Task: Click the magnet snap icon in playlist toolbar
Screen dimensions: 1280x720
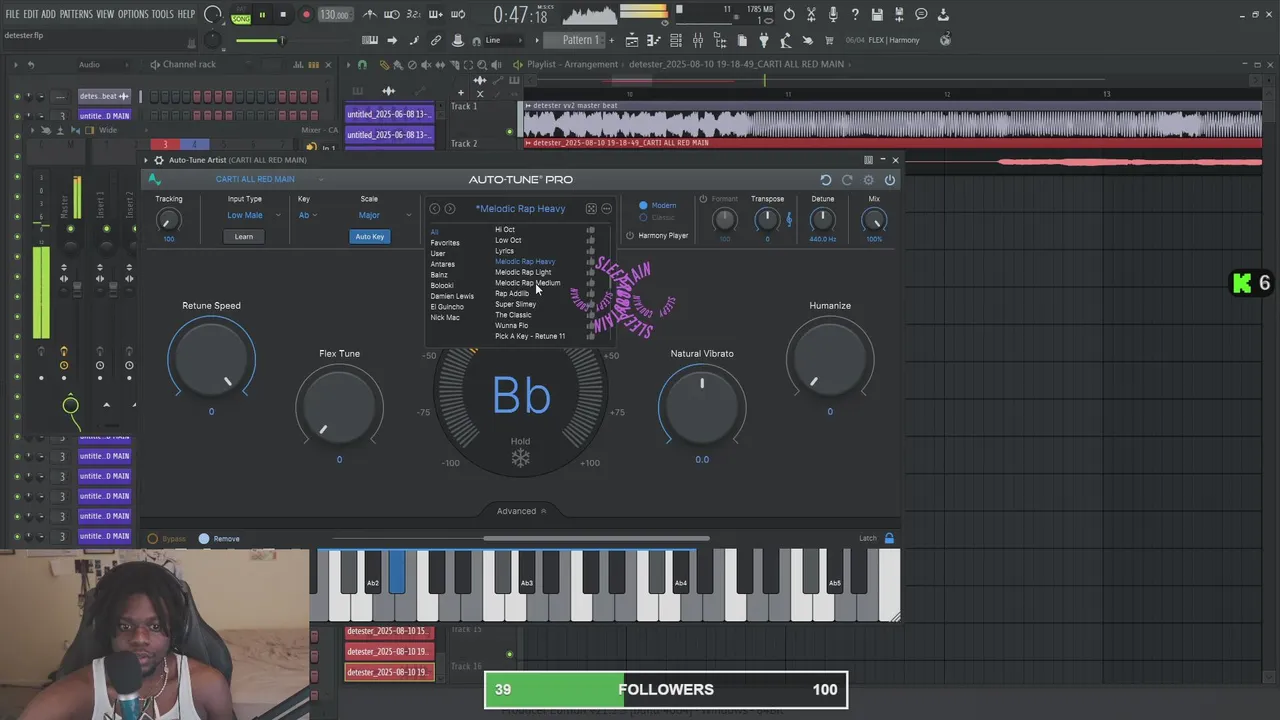Action: tap(362, 65)
